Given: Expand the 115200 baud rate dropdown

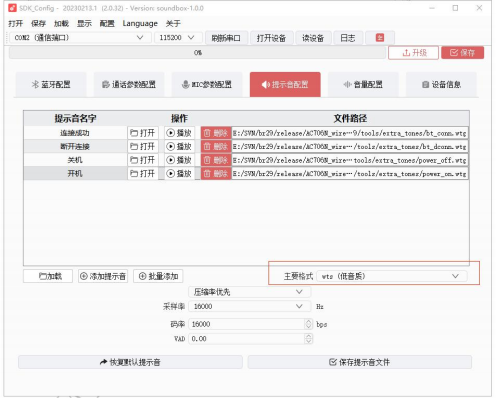Looking at the screenshot, I should click(178, 38).
